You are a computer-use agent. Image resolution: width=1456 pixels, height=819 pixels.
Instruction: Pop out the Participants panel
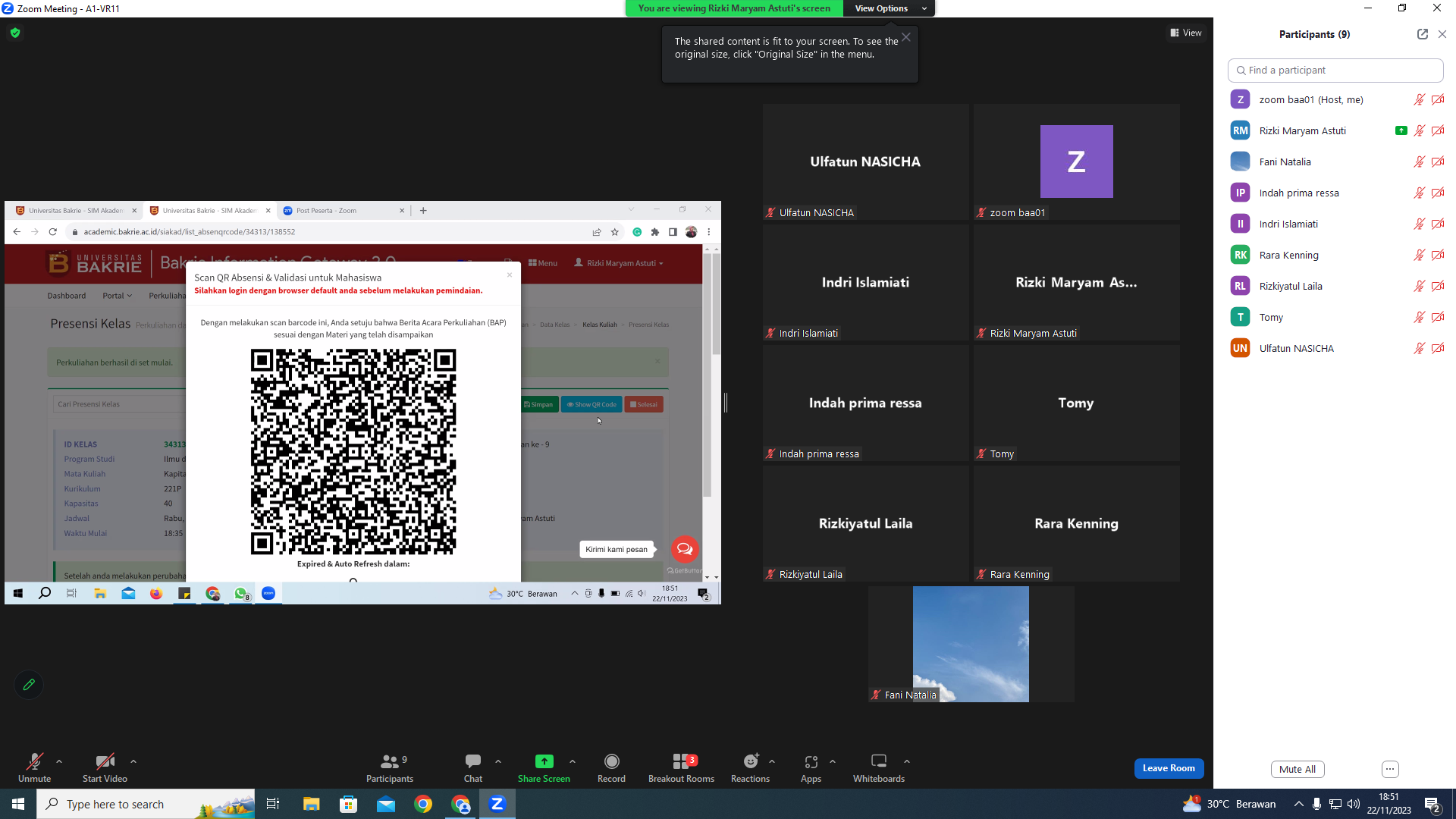pos(1423,34)
